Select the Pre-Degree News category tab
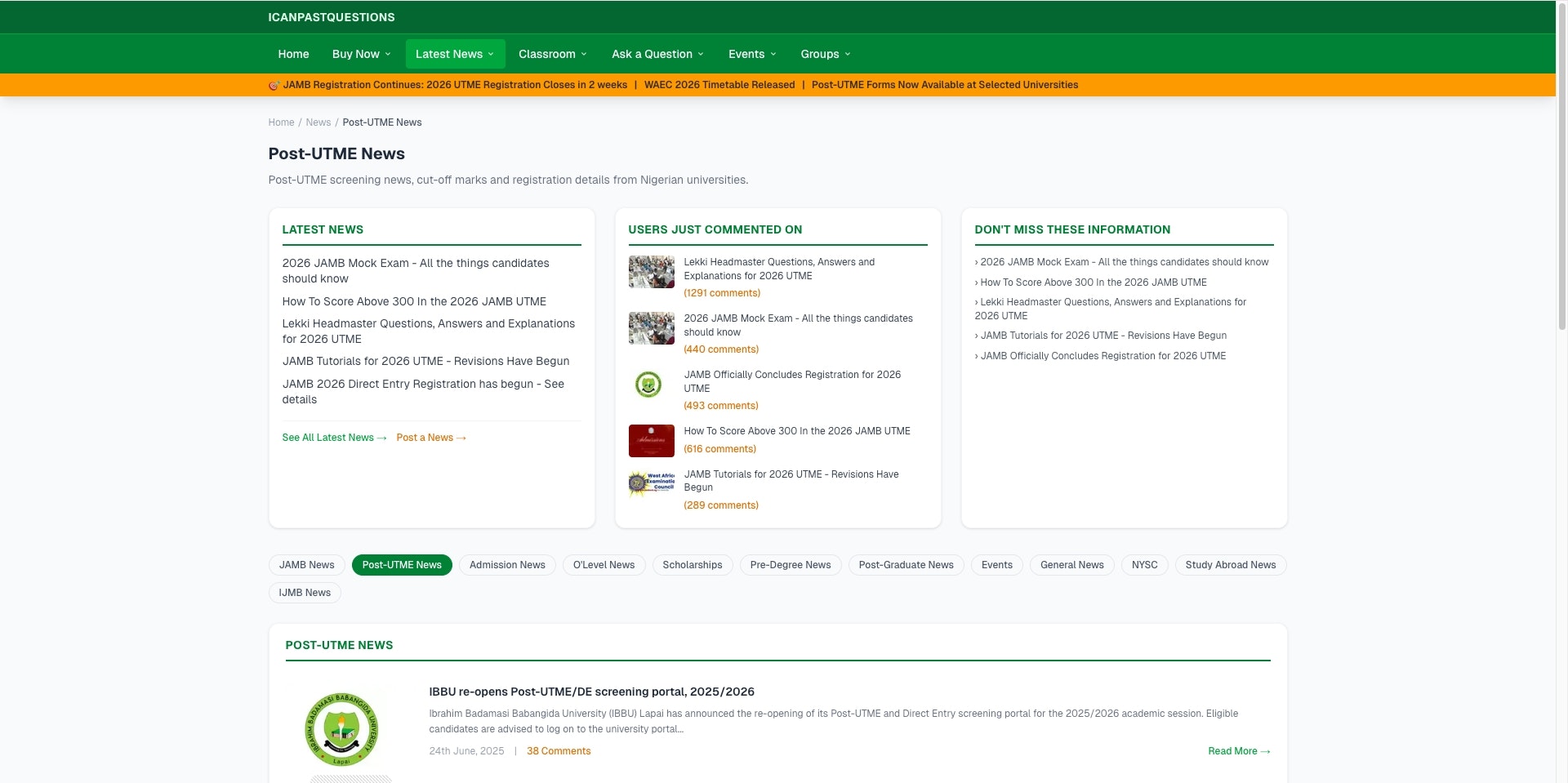This screenshot has height=783, width=1568. click(x=791, y=565)
